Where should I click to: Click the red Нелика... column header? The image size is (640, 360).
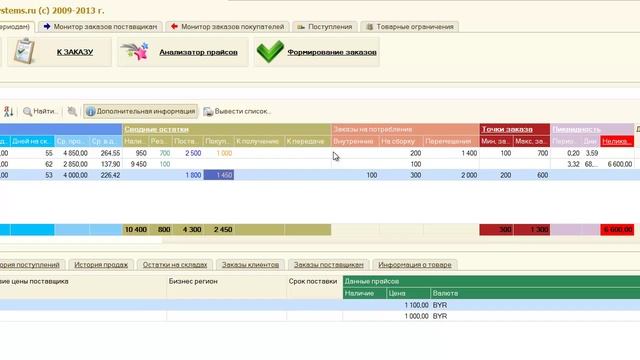click(617, 141)
